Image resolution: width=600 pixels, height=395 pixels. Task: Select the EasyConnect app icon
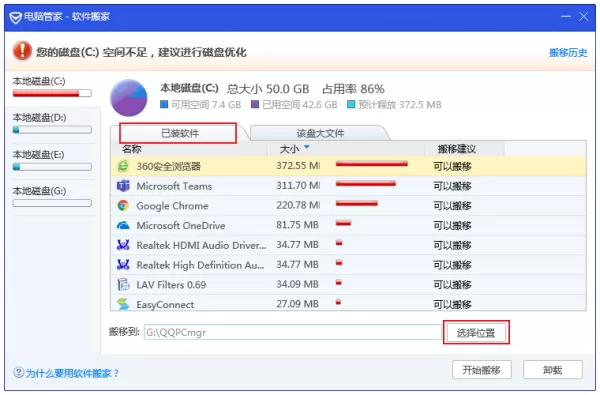click(x=123, y=304)
